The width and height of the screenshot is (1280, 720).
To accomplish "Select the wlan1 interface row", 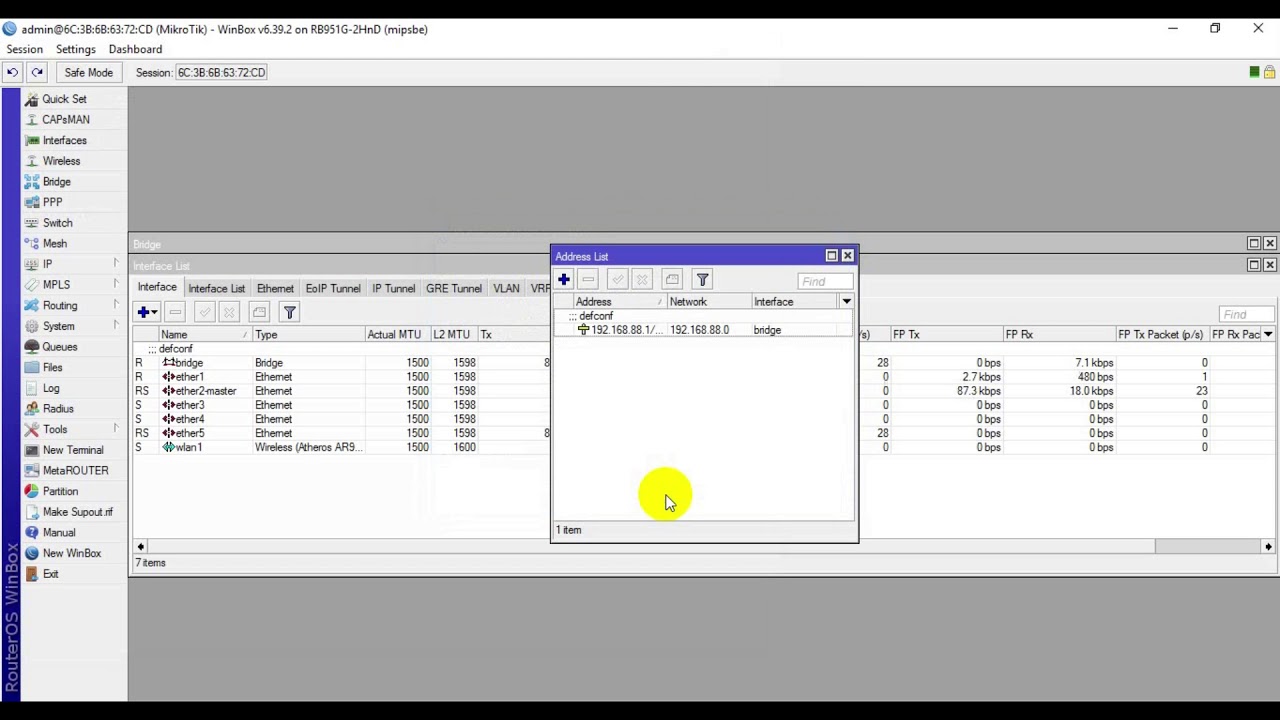I will [342, 447].
